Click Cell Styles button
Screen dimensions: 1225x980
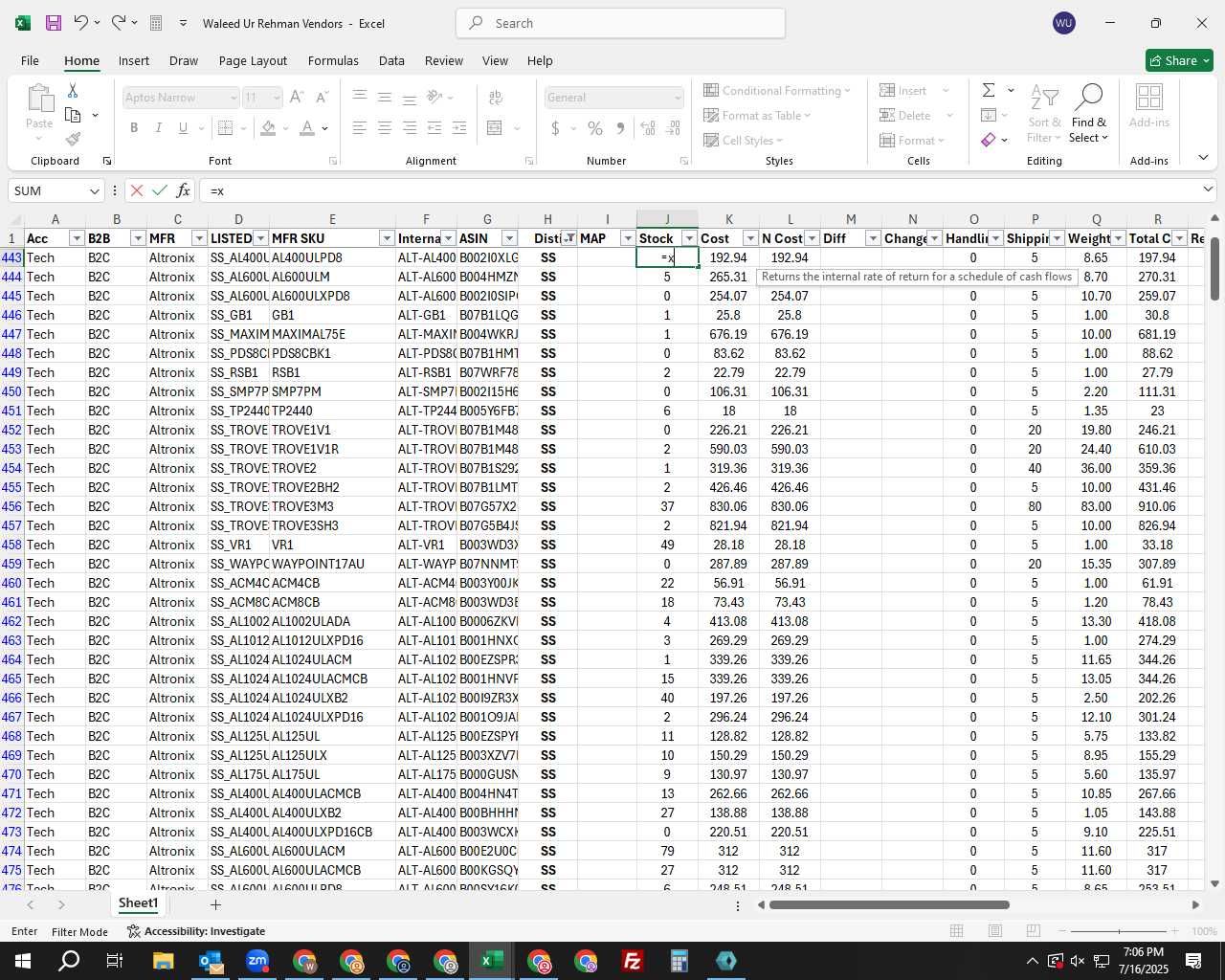click(744, 140)
